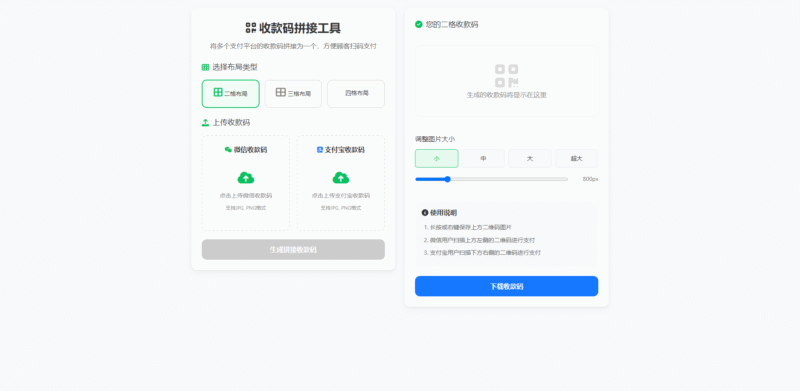800x391 pixels.
Task: Click the upload arrow icon next to 上传收款码
Action: [x=206, y=123]
